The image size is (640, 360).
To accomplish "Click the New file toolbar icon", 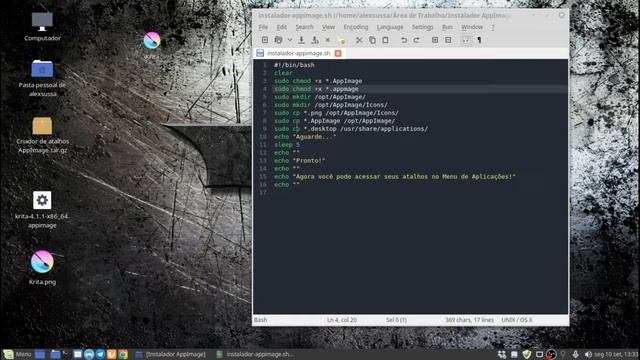I will (265, 40).
